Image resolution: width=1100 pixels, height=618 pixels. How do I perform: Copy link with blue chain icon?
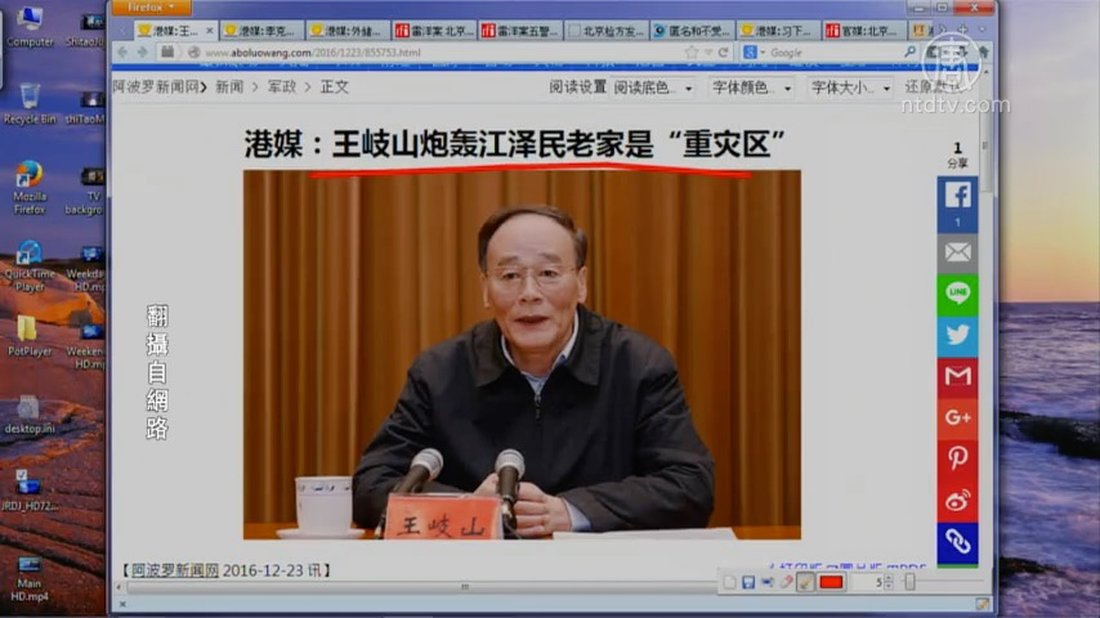(957, 541)
